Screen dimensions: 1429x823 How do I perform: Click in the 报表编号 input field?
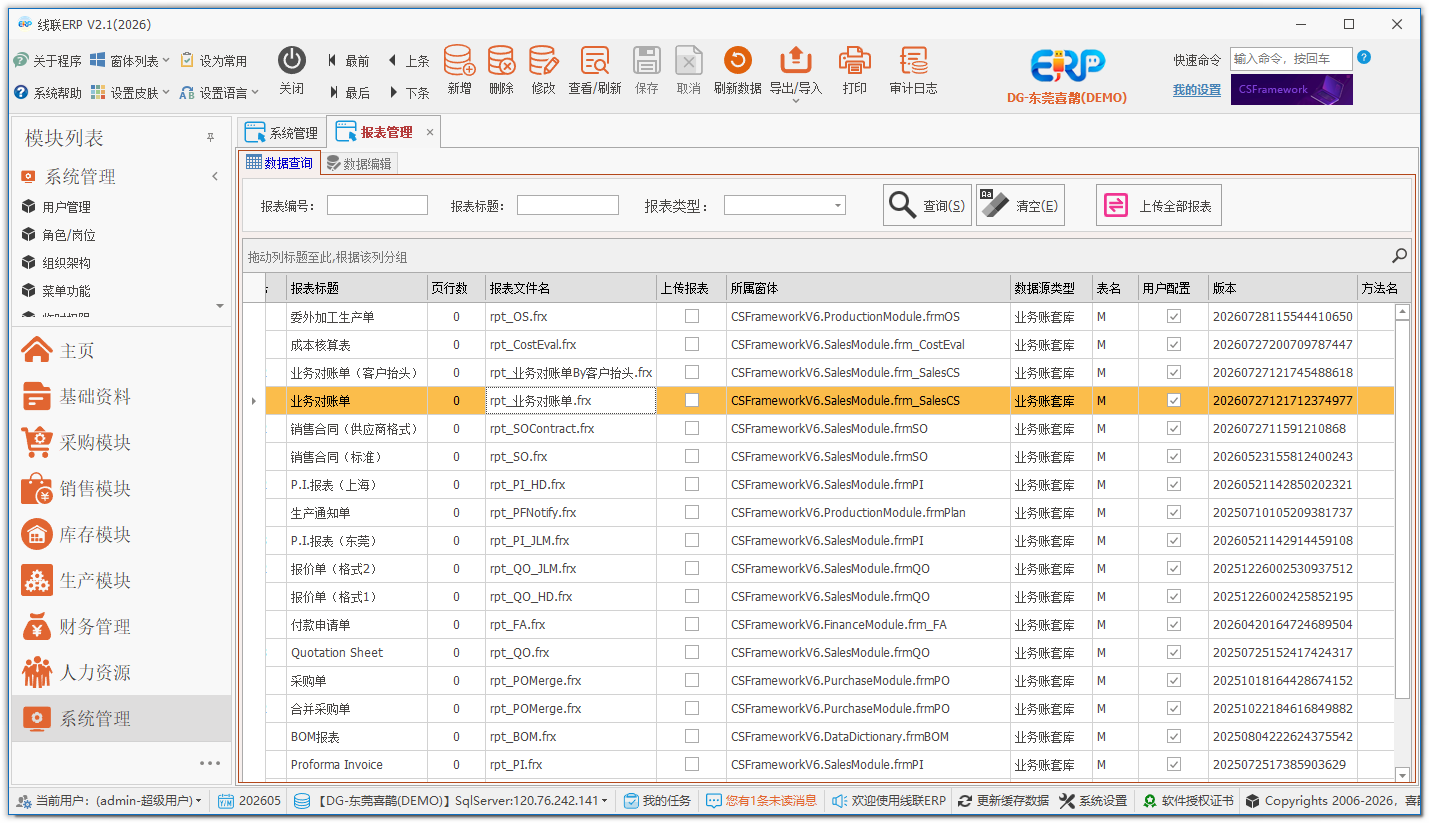click(x=377, y=205)
